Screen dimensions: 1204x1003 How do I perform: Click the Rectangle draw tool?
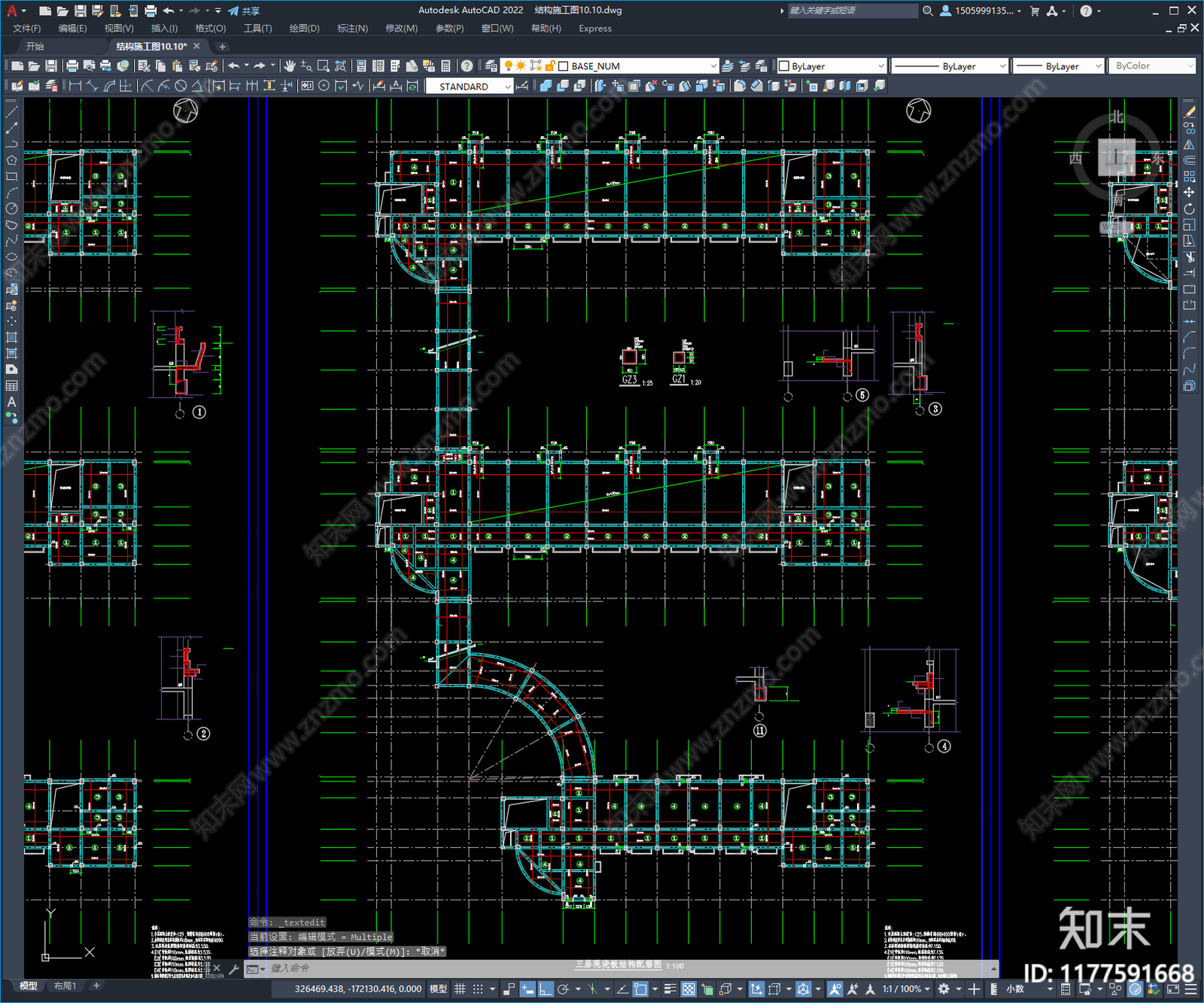11,177
